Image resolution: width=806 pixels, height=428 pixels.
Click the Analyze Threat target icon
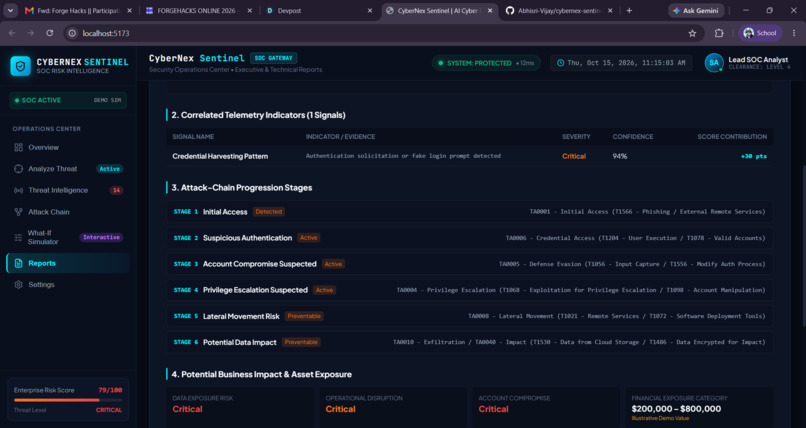click(19, 169)
